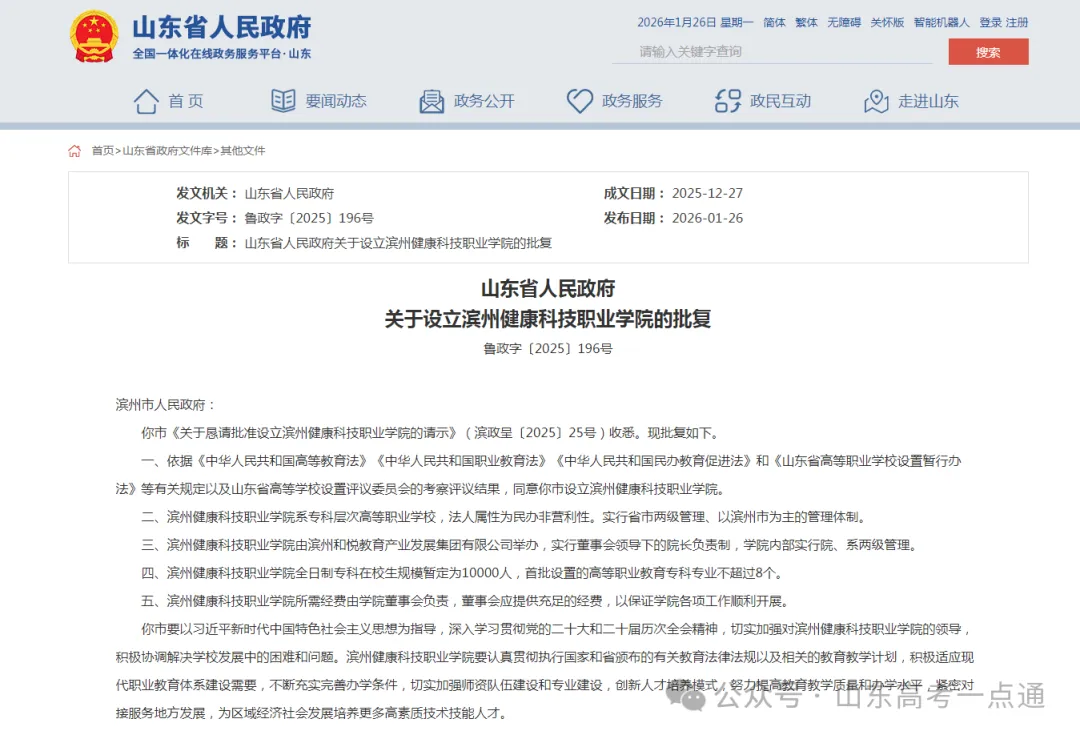Viewport: 1080px width, 739px height.
Task: Click the map pin icon beside 走进山东
Action: pyautogui.click(x=876, y=101)
